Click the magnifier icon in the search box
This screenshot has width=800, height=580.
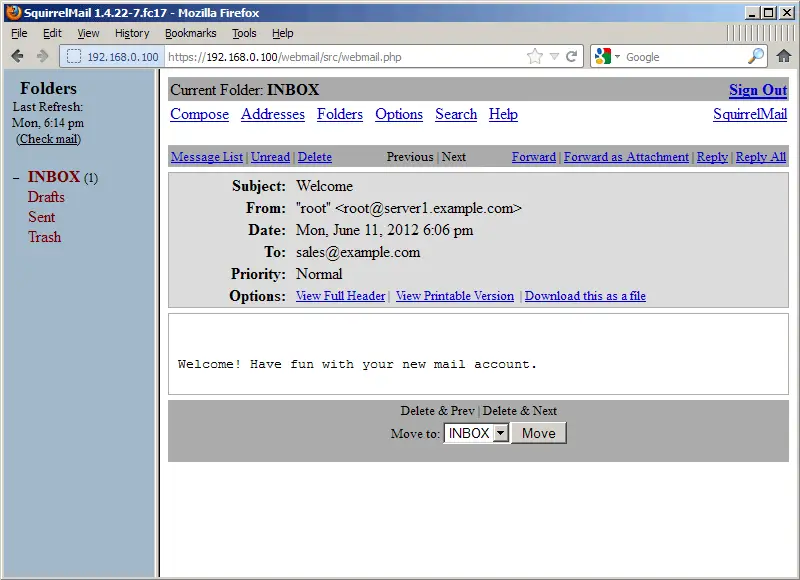tap(755, 57)
